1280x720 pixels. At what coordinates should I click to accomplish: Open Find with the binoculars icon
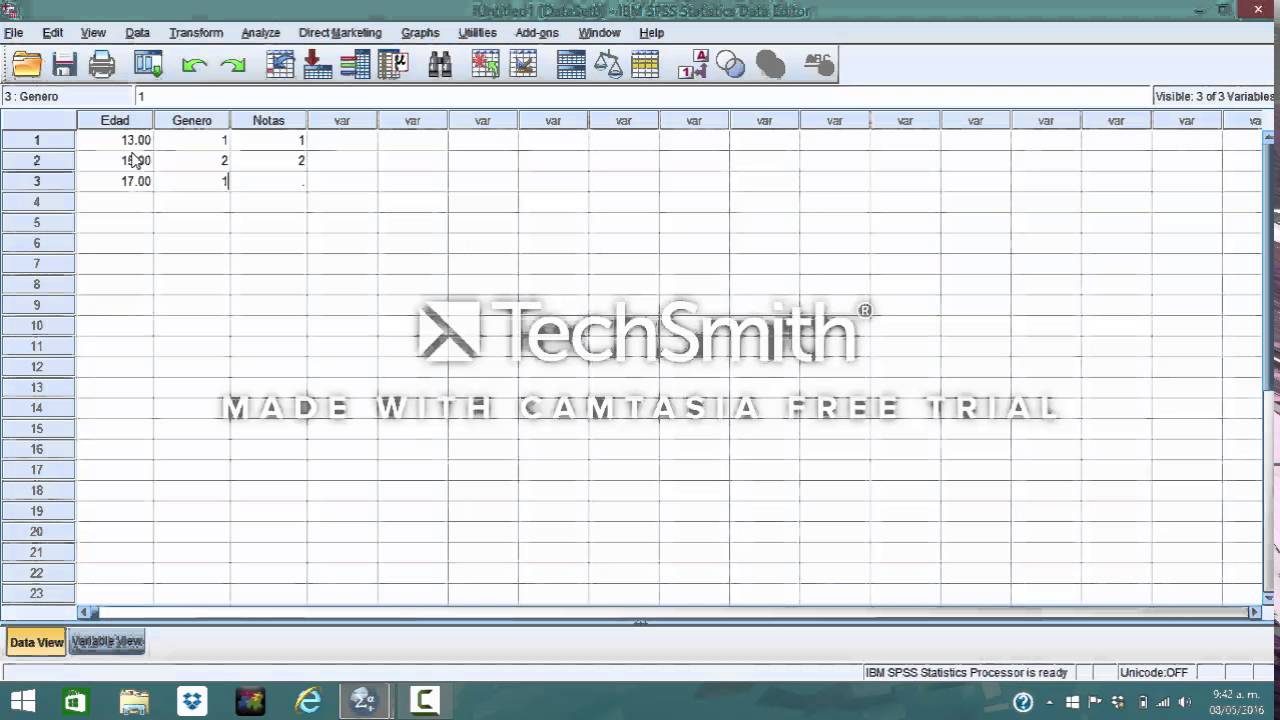(439, 65)
